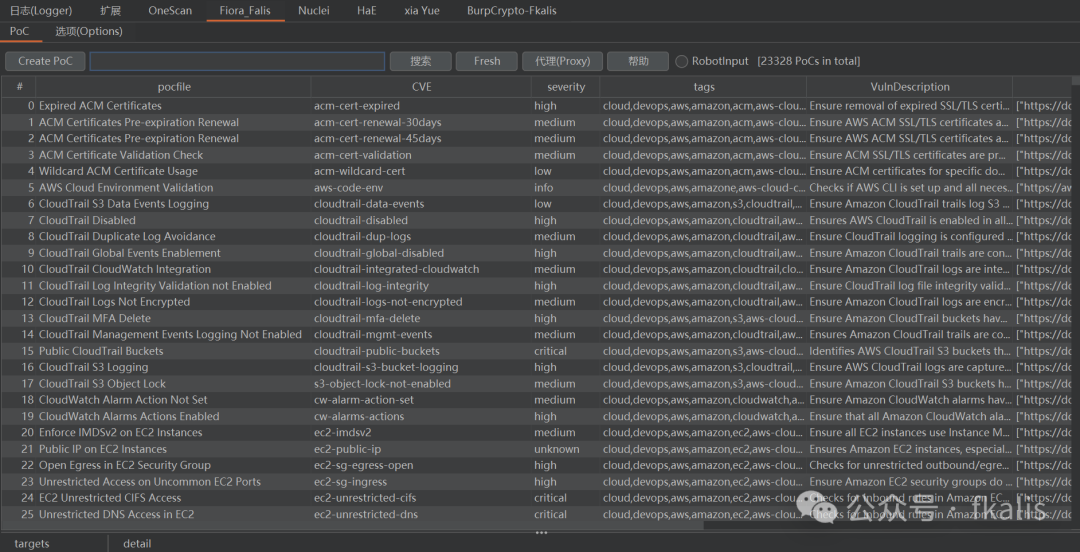Screen dimensions: 1080x552
Task: Open the detail panel tab
Action: point(137,544)
